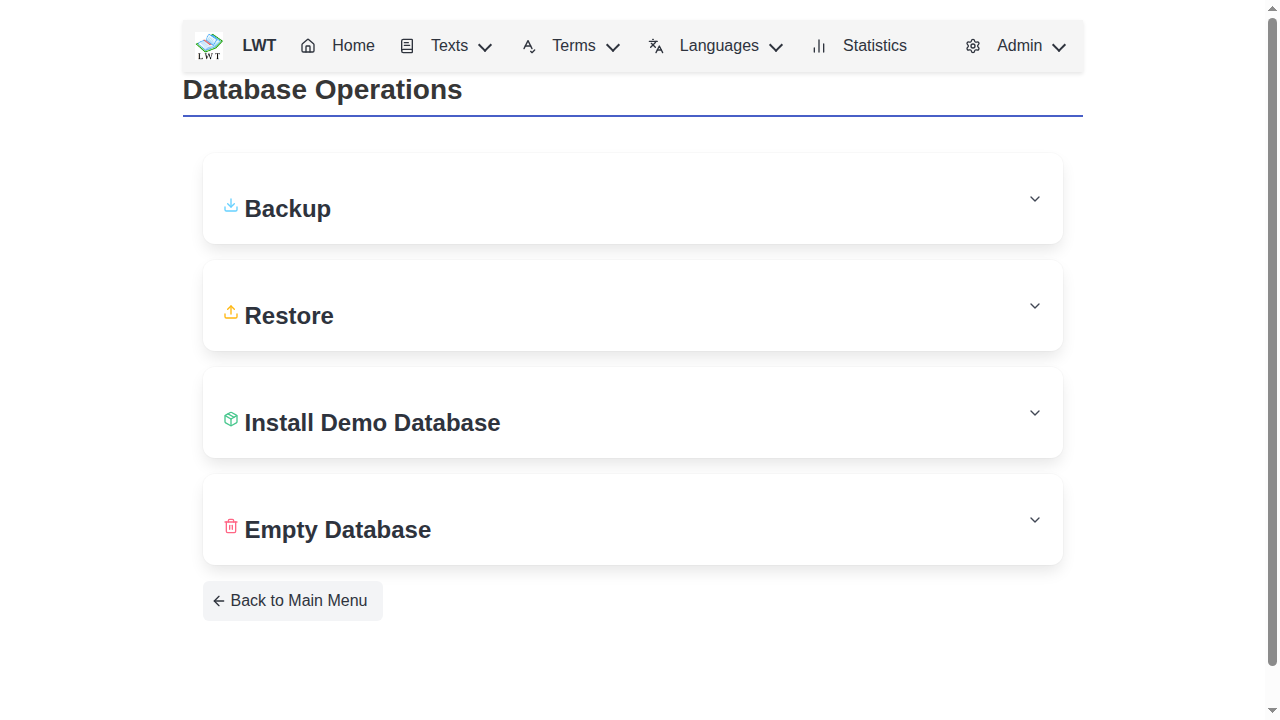This screenshot has width=1280, height=720.
Task: Click the yellow upload icon next to Restore
Action: [230, 313]
